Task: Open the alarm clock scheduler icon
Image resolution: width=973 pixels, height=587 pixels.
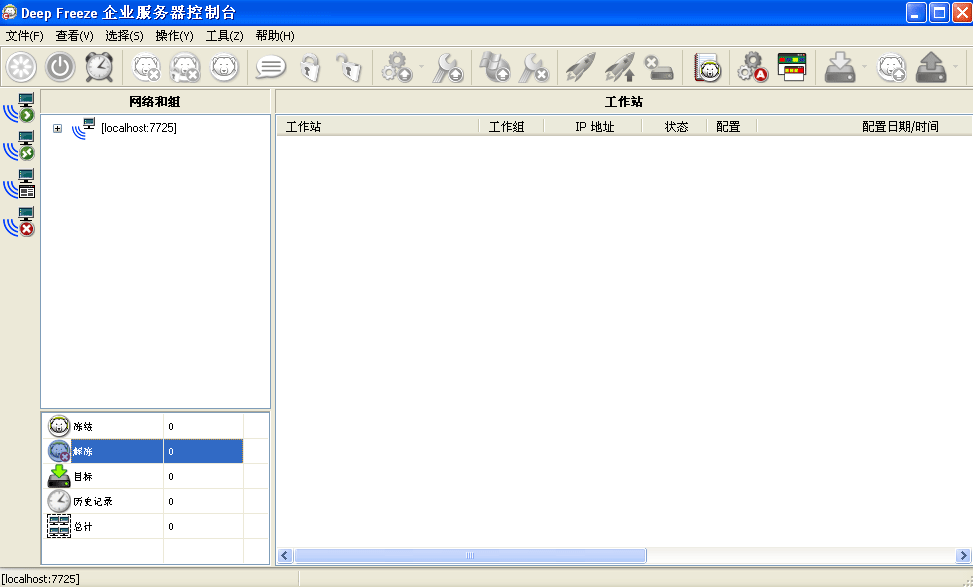Action: pos(99,67)
